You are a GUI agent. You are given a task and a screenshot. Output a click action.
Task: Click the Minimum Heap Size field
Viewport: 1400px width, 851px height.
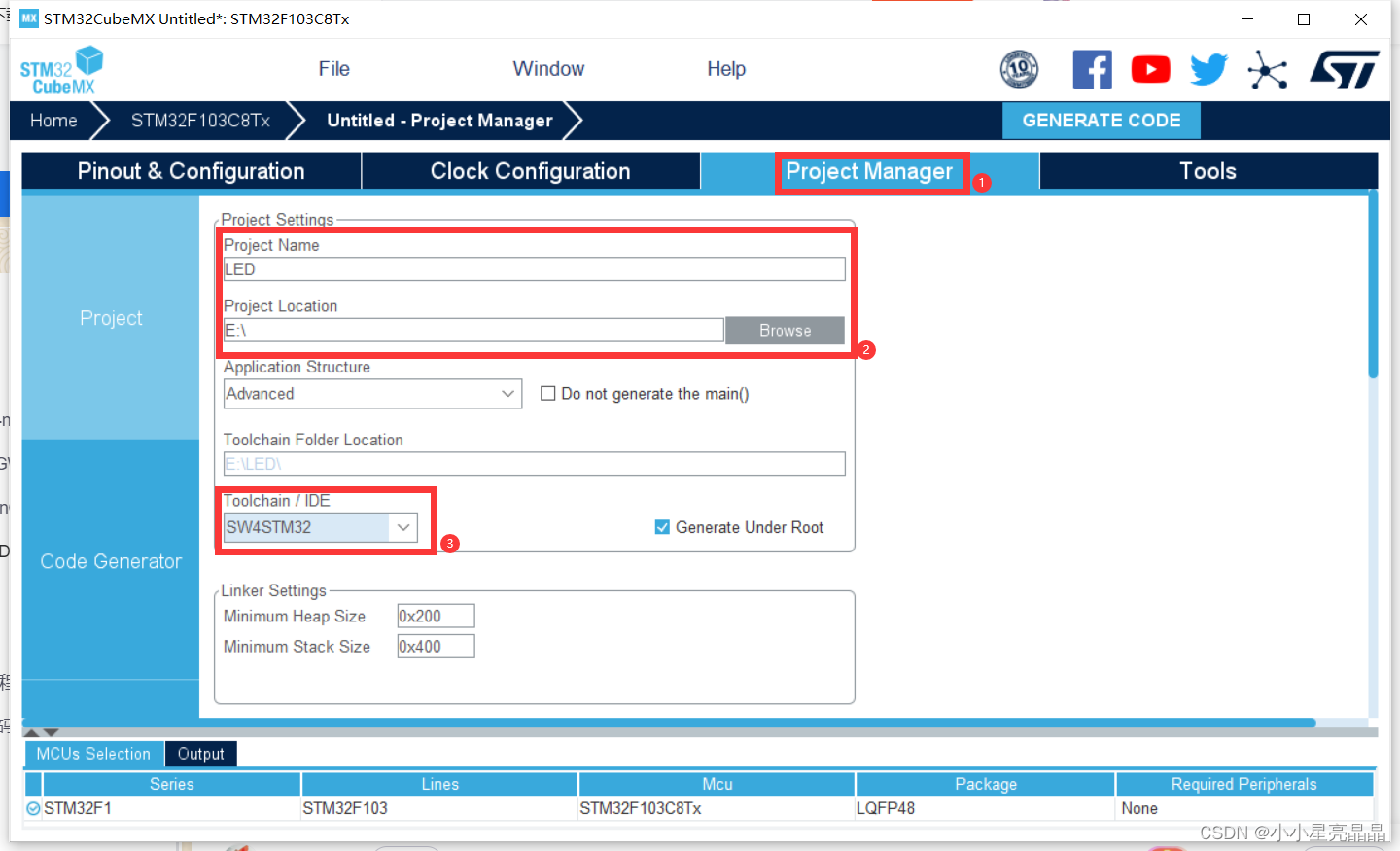tap(436, 616)
